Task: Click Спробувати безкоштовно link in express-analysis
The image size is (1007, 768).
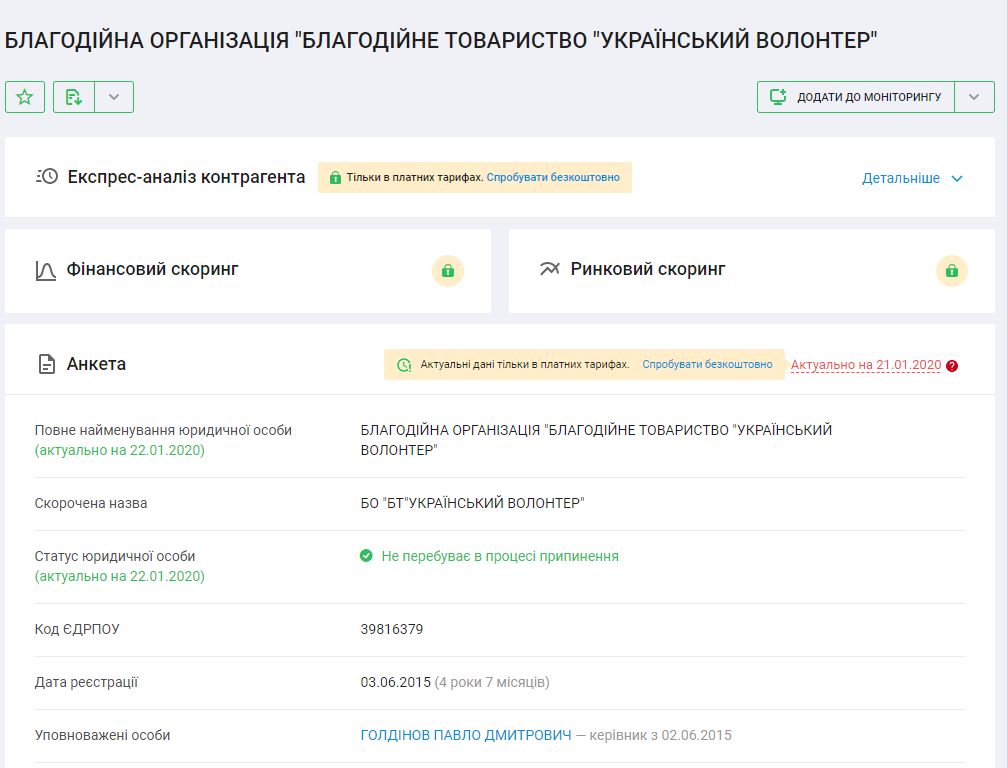Action: [x=553, y=177]
